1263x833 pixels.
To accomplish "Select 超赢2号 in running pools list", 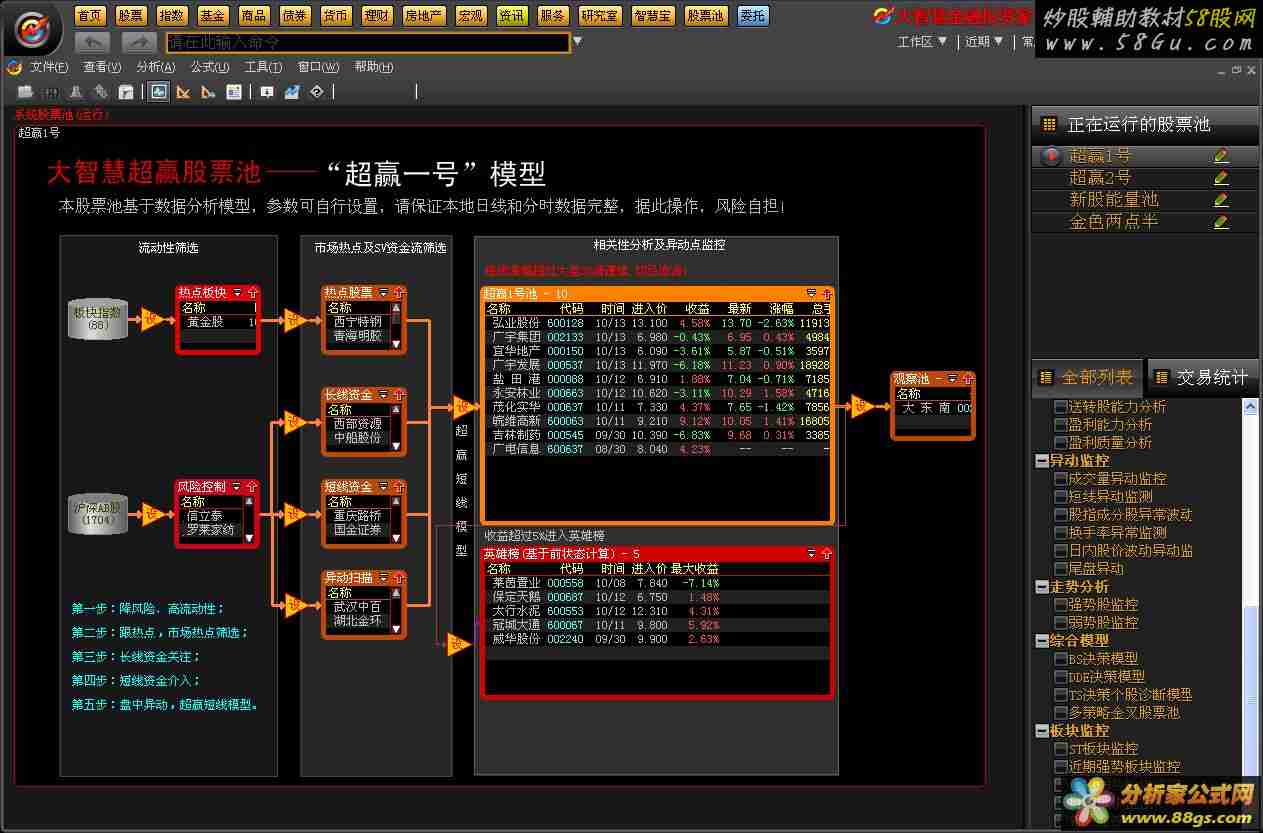I will [1145, 178].
